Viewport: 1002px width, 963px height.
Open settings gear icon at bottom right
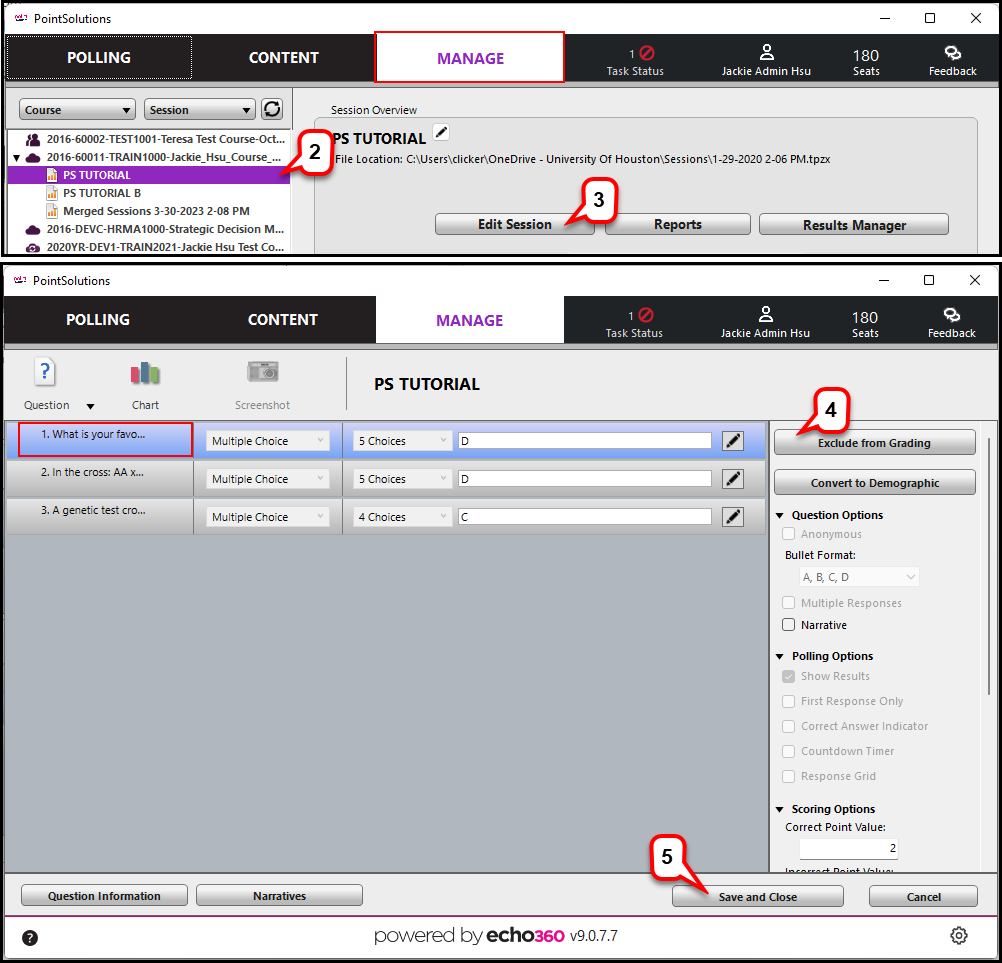tap(958, 936)
